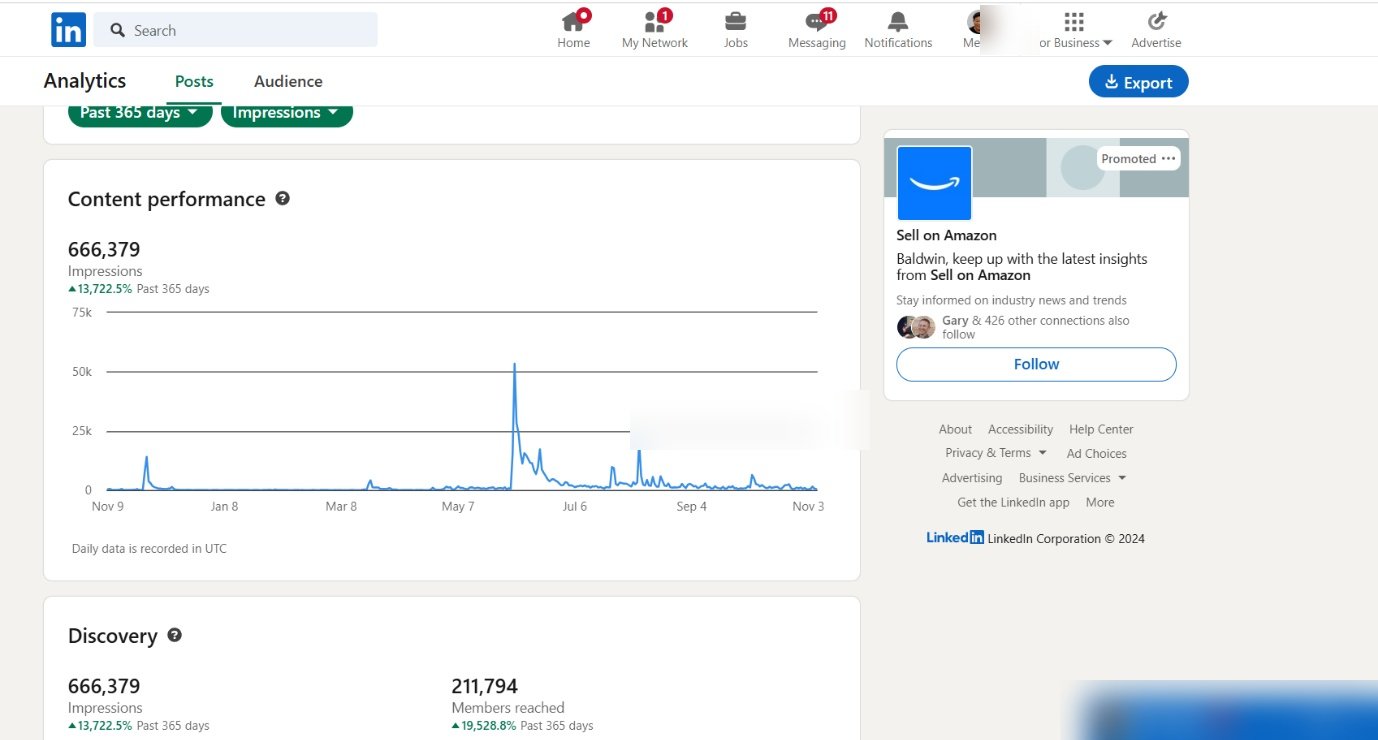Open Impressions metric dropdown
Screen dimensions: 1378x740
coord(287,113)
